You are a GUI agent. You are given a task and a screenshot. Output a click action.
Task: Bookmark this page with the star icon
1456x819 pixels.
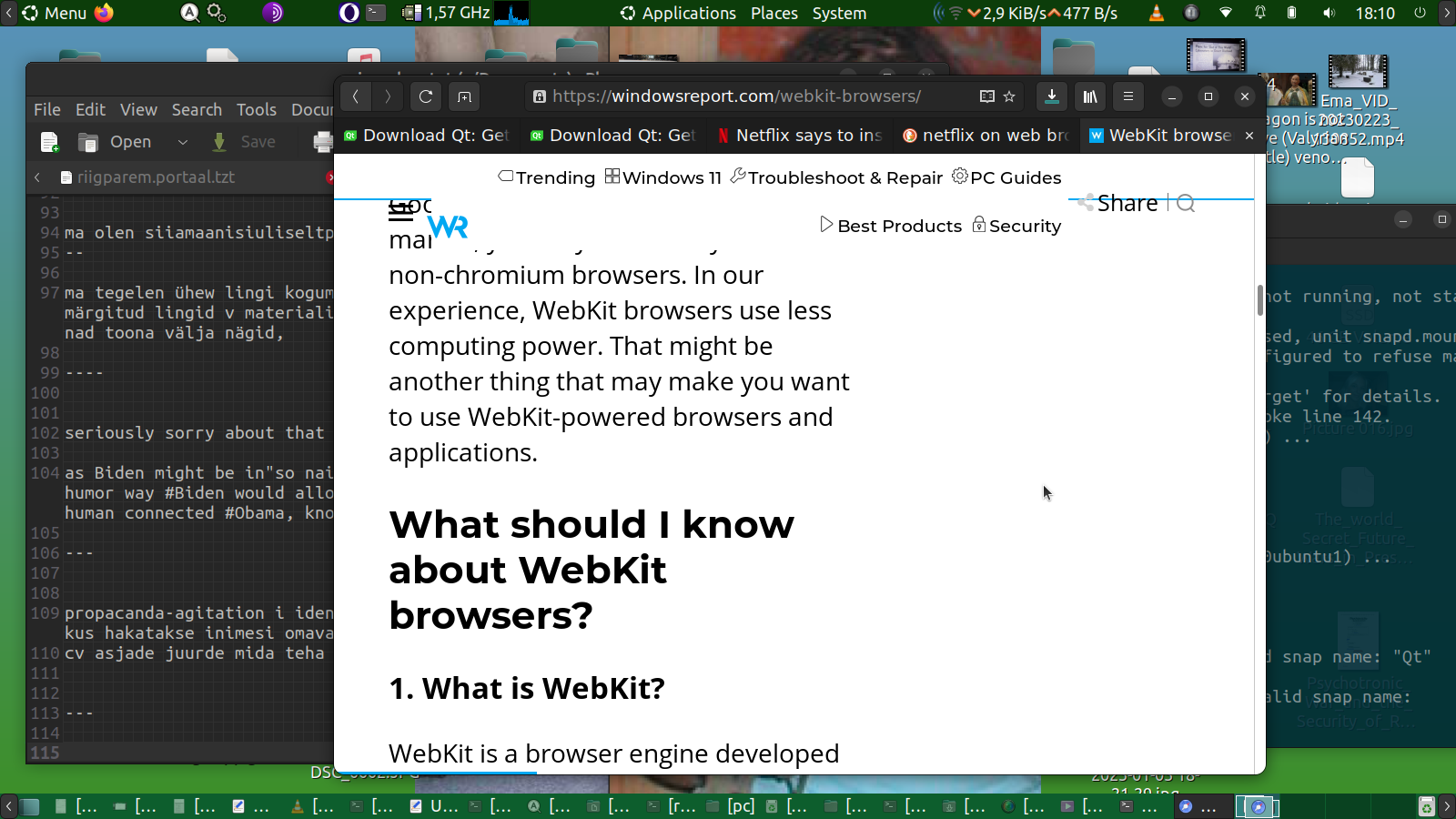(x=1009, y=96)
